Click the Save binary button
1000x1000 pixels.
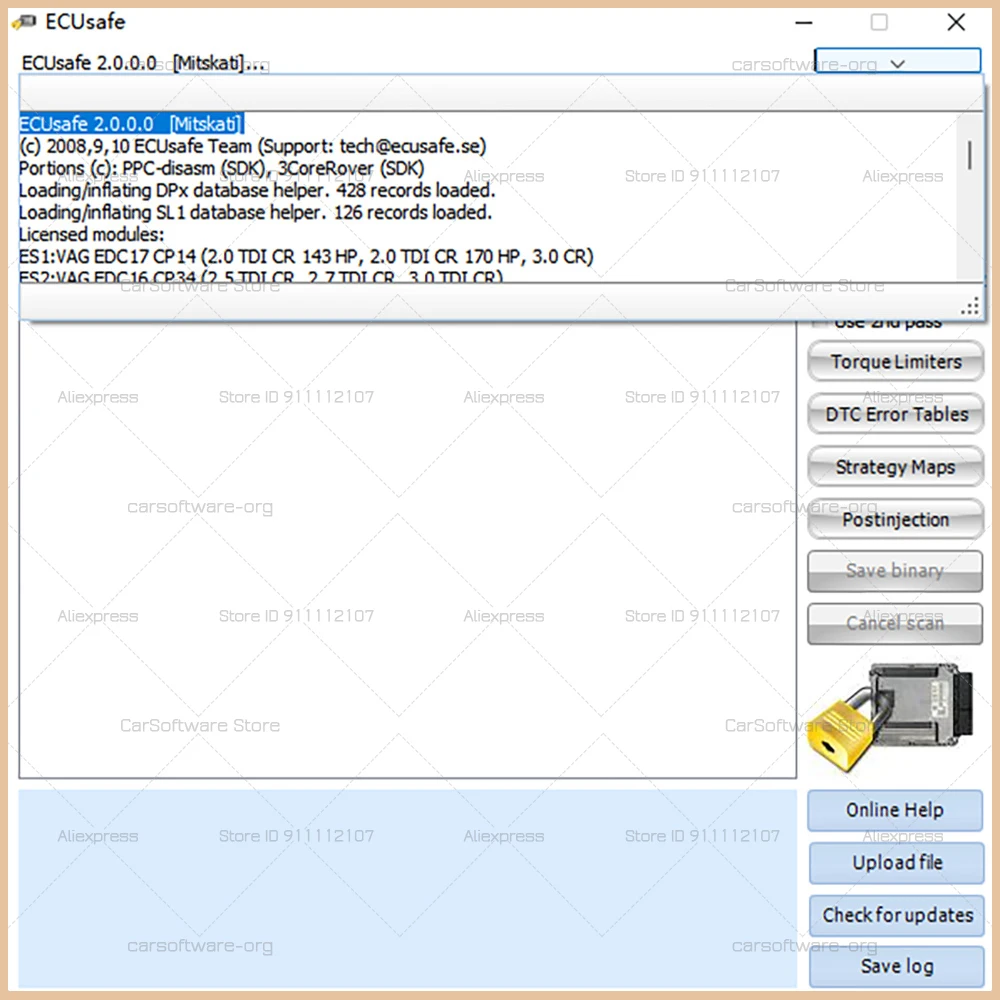(895, 571)
